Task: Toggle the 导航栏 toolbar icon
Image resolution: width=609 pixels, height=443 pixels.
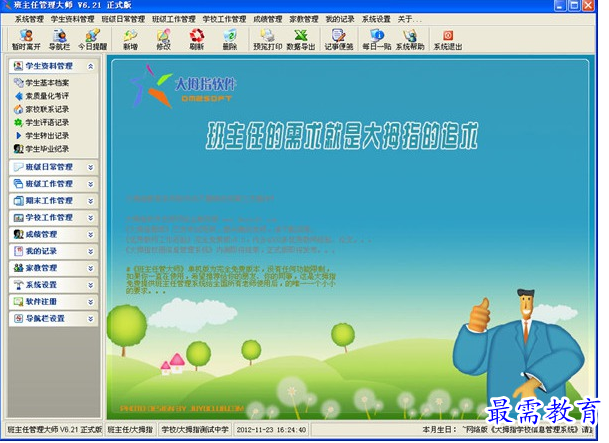Action: [x=59, y=40]
